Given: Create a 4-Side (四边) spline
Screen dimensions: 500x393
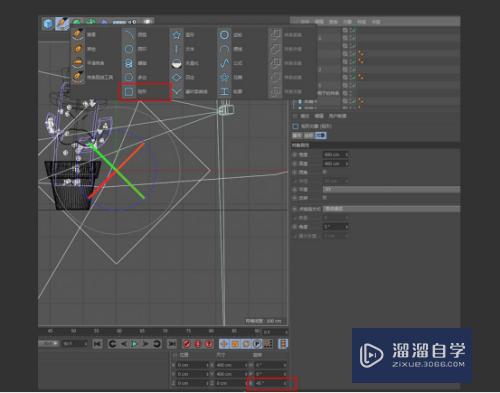Looking at the screenshot, I should point(177,77).
